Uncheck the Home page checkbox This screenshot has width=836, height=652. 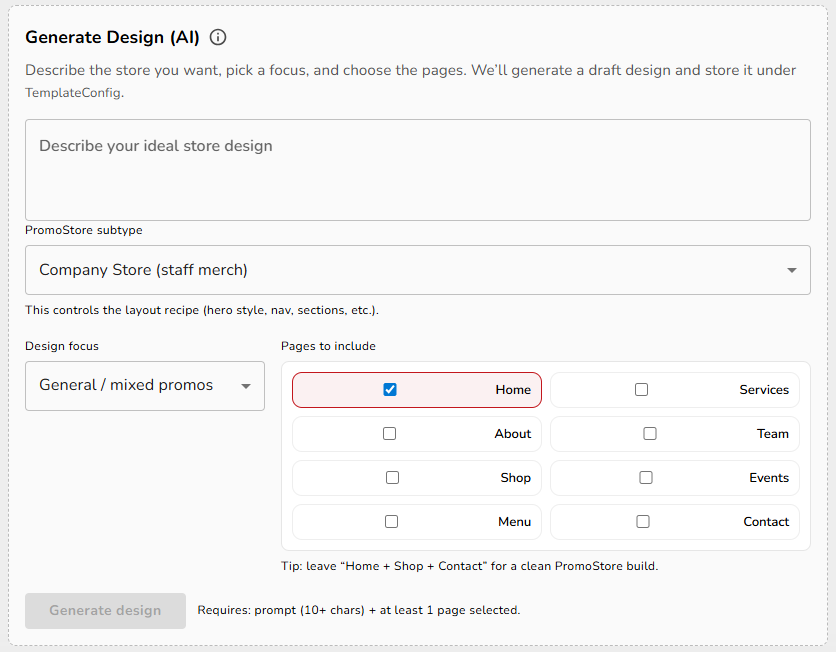click(x=390, y=390)
